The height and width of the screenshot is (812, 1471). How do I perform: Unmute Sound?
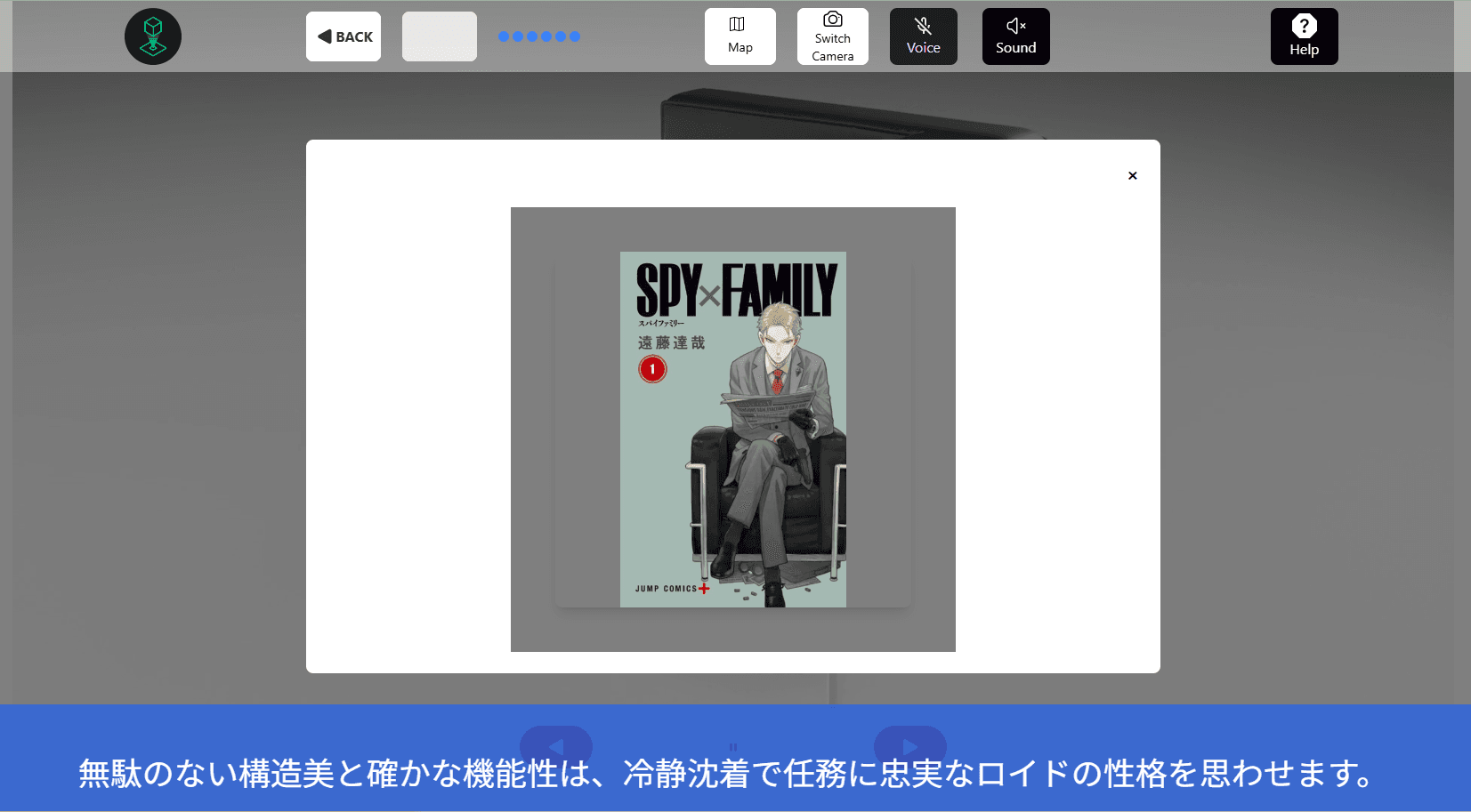click(x=1016, y=36)
